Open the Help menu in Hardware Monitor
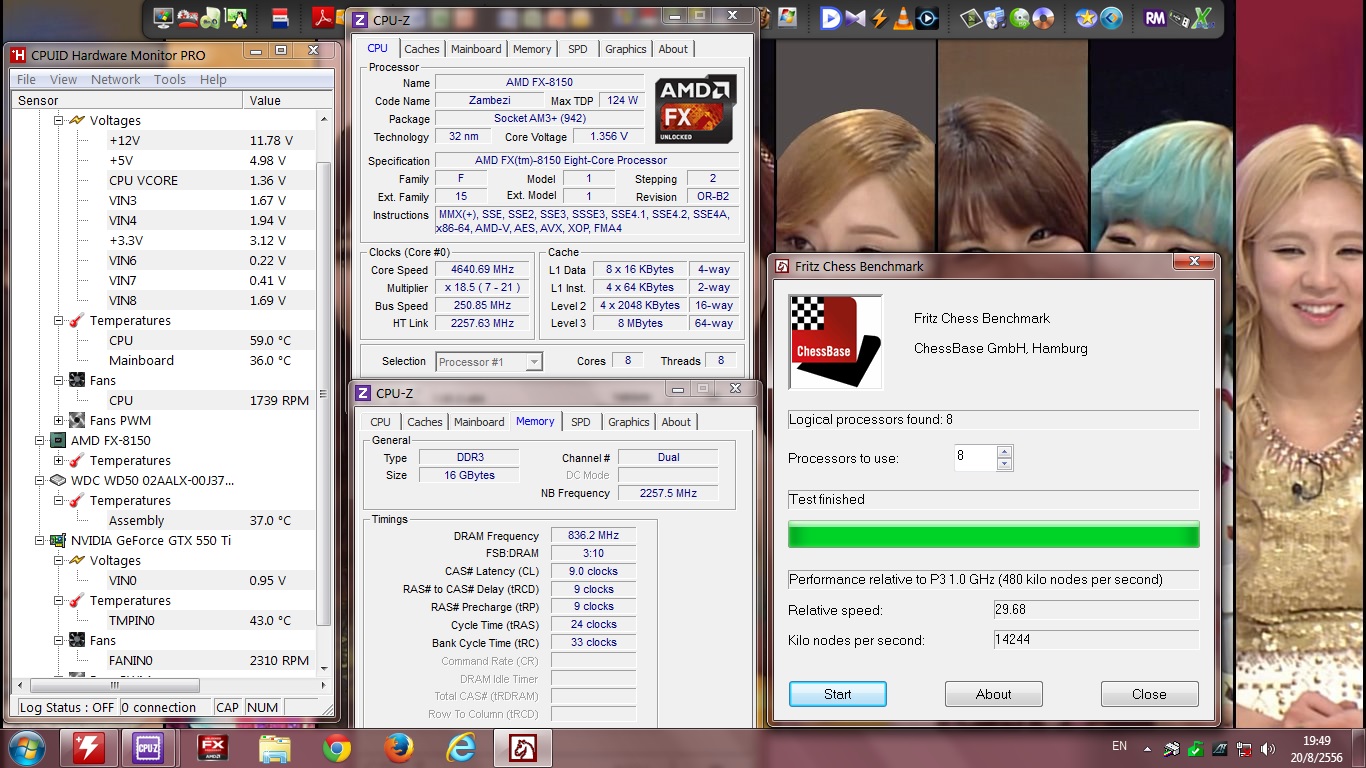Screen dimensions: 1366x768 (x=213, y=79)
